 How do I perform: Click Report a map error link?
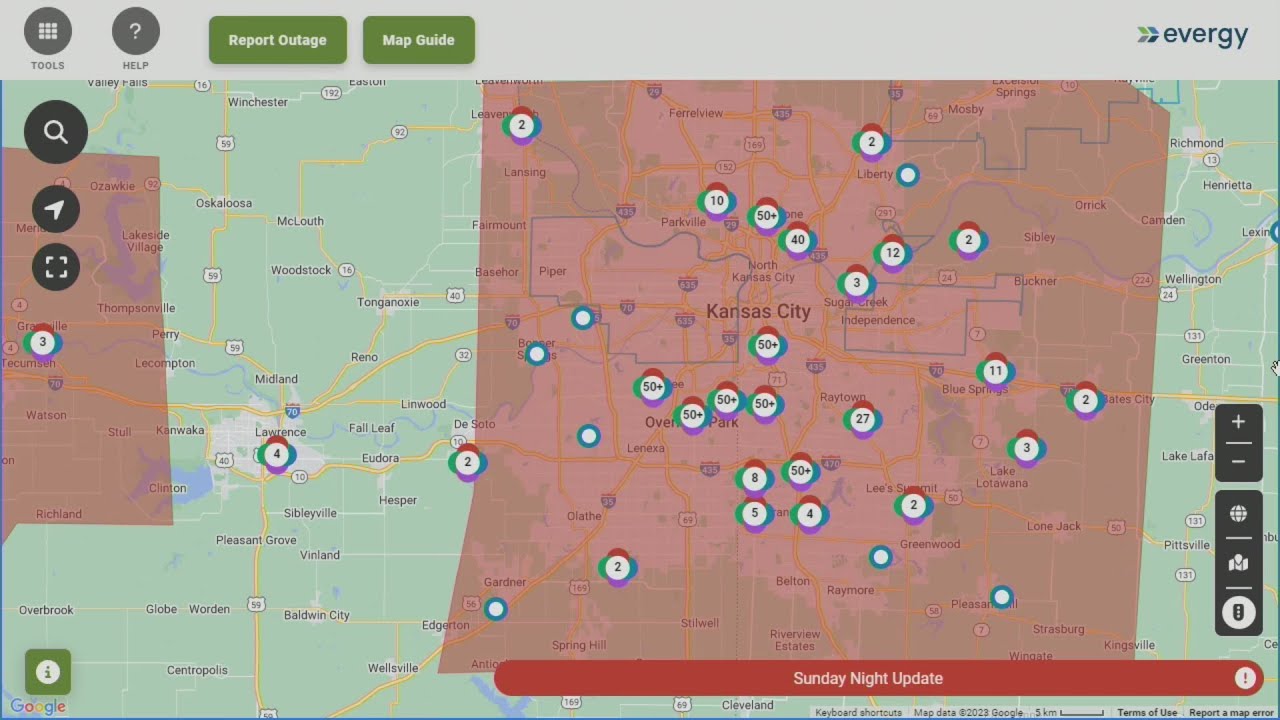pos(1231,713)
